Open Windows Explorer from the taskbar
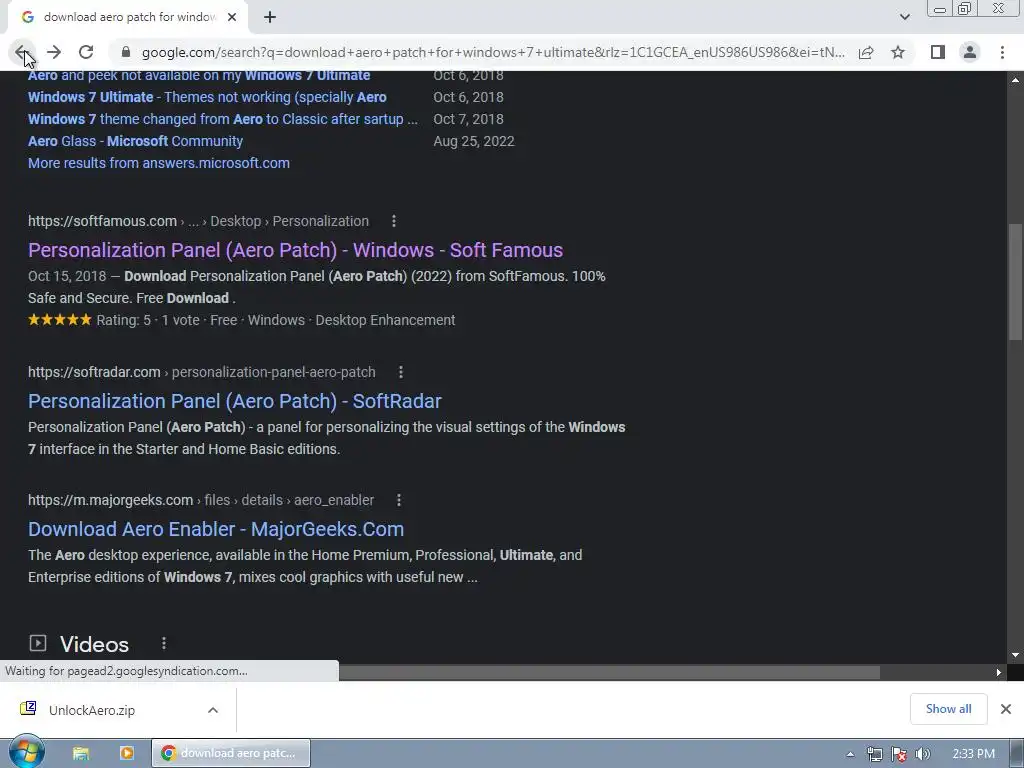 81,753
